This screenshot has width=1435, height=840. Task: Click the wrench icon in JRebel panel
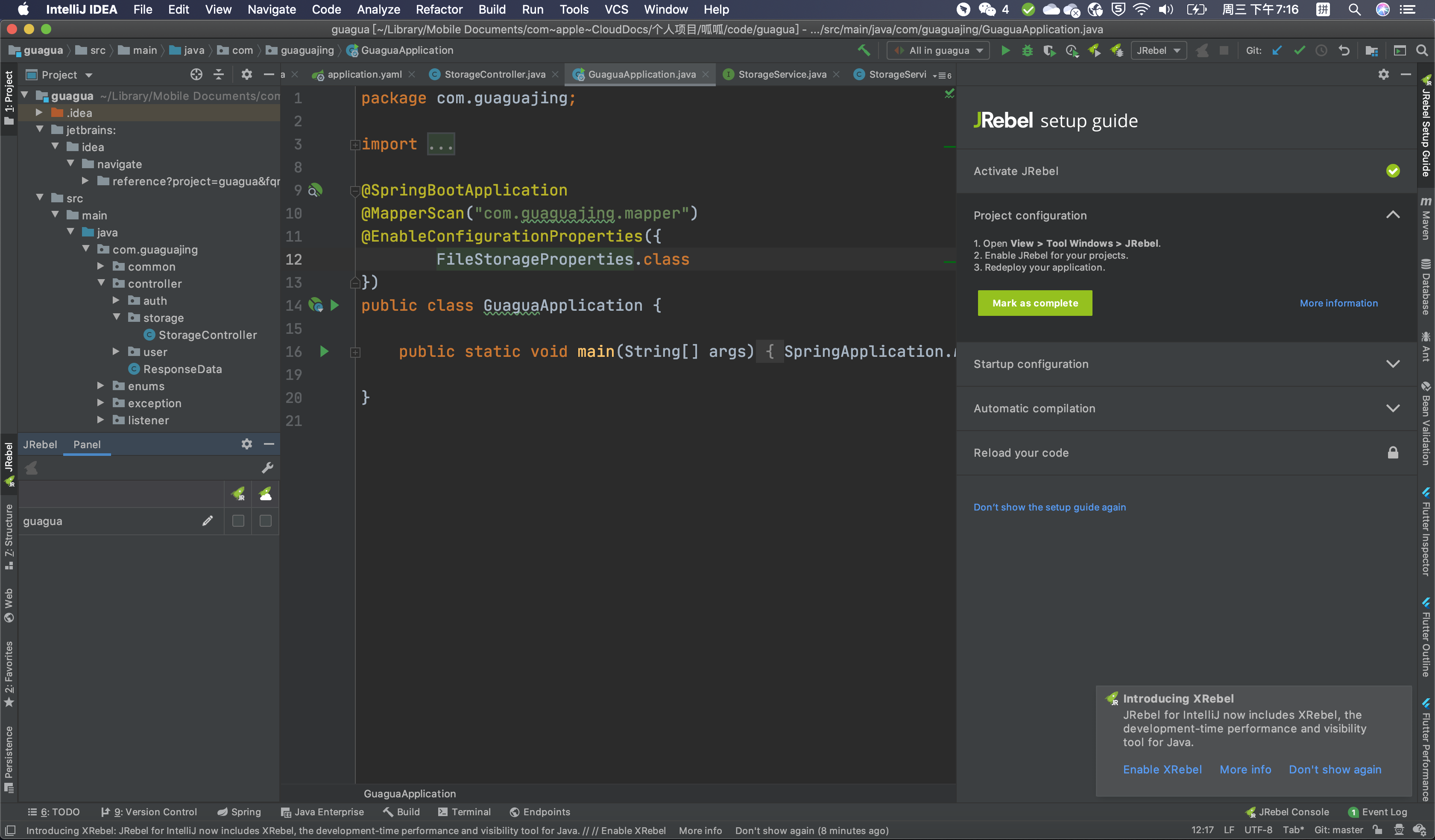pyautogui.click(x=267, y=468)
